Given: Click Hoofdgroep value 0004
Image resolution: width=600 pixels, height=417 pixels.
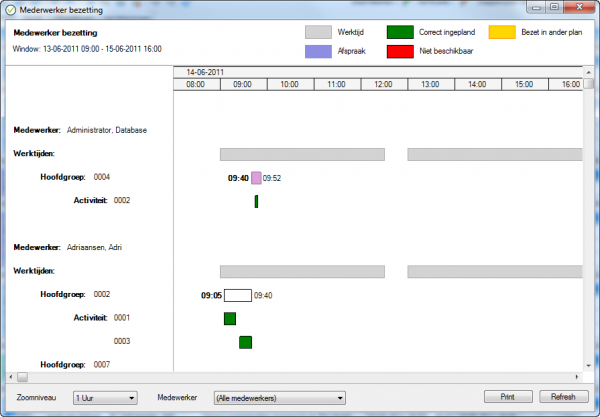Looking at the screenshot, I should click(x=102, y=177).
